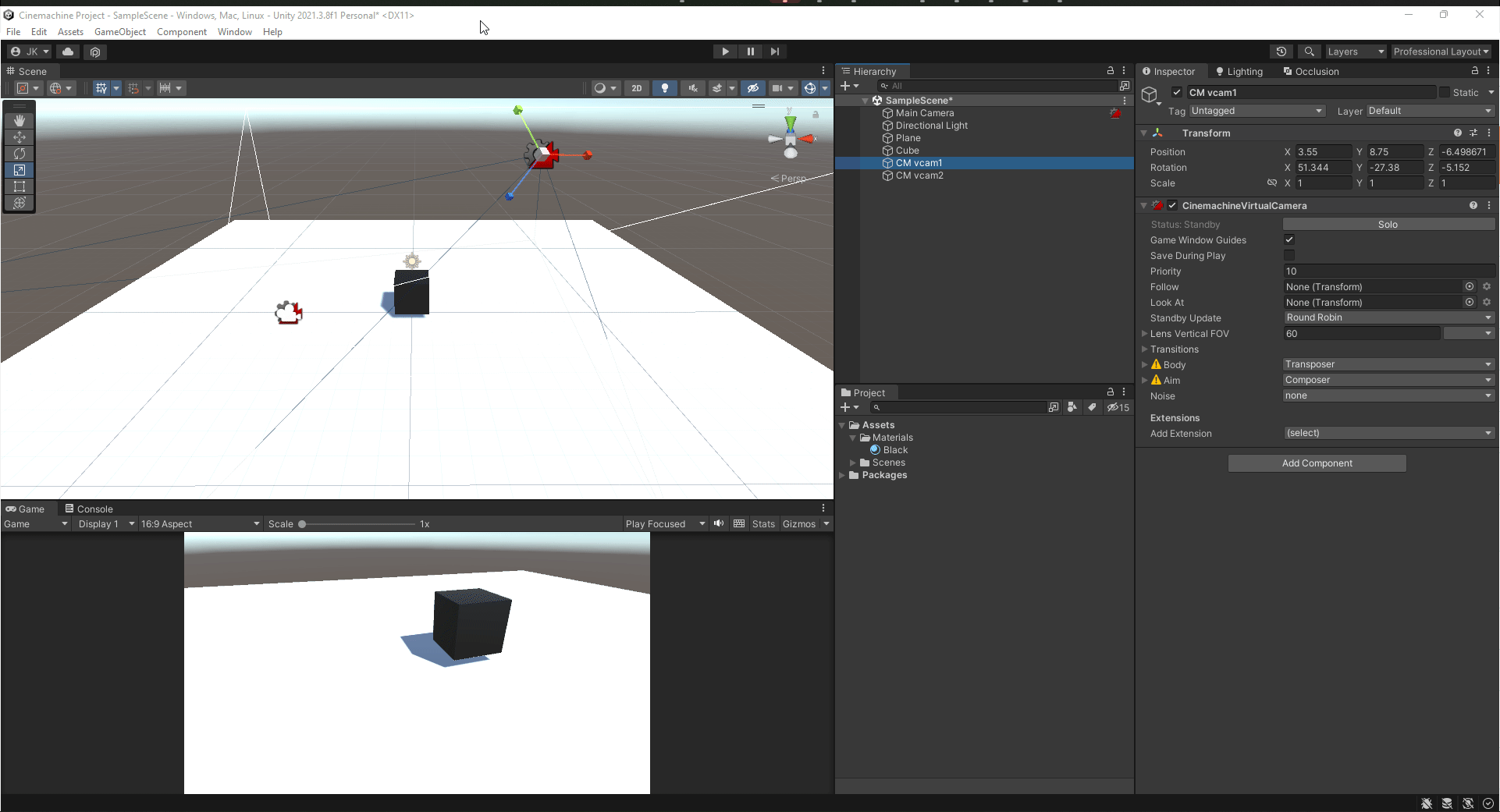The image size is (1500, 812).
Task: Select the Black material asset
Action: point(895,450)
